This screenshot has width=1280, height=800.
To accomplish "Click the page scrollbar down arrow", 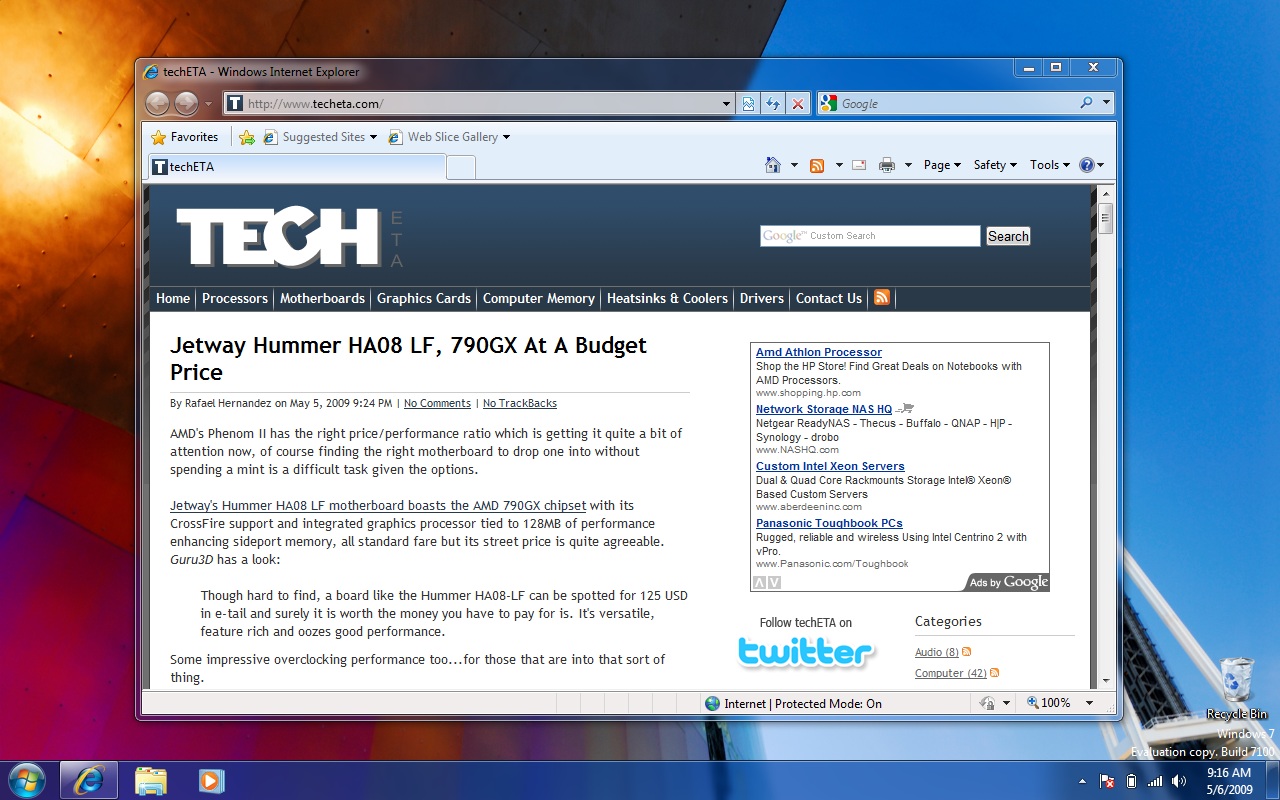I will [1105, 680].
